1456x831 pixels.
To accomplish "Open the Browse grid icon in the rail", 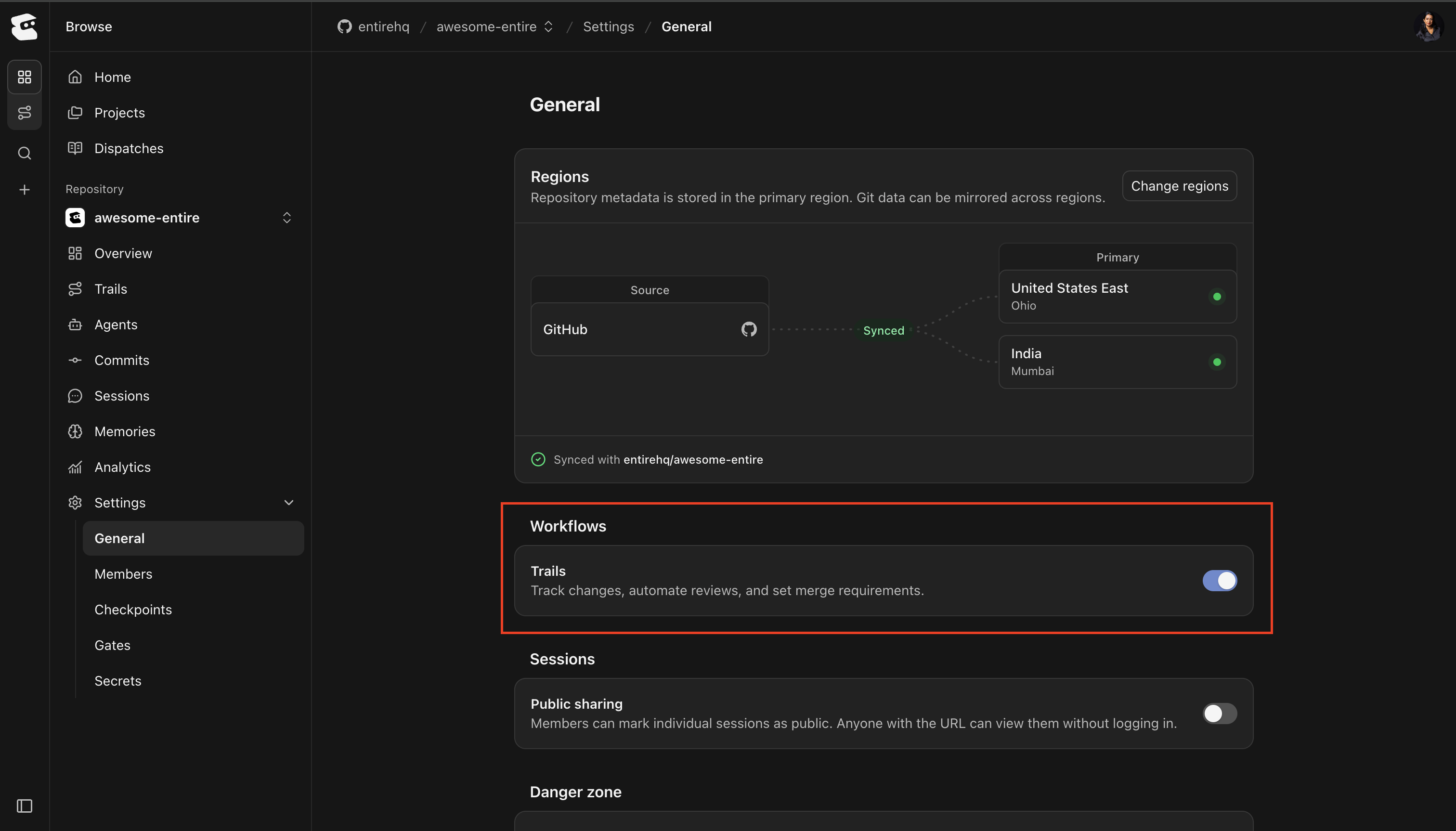I will click(25, 77).
